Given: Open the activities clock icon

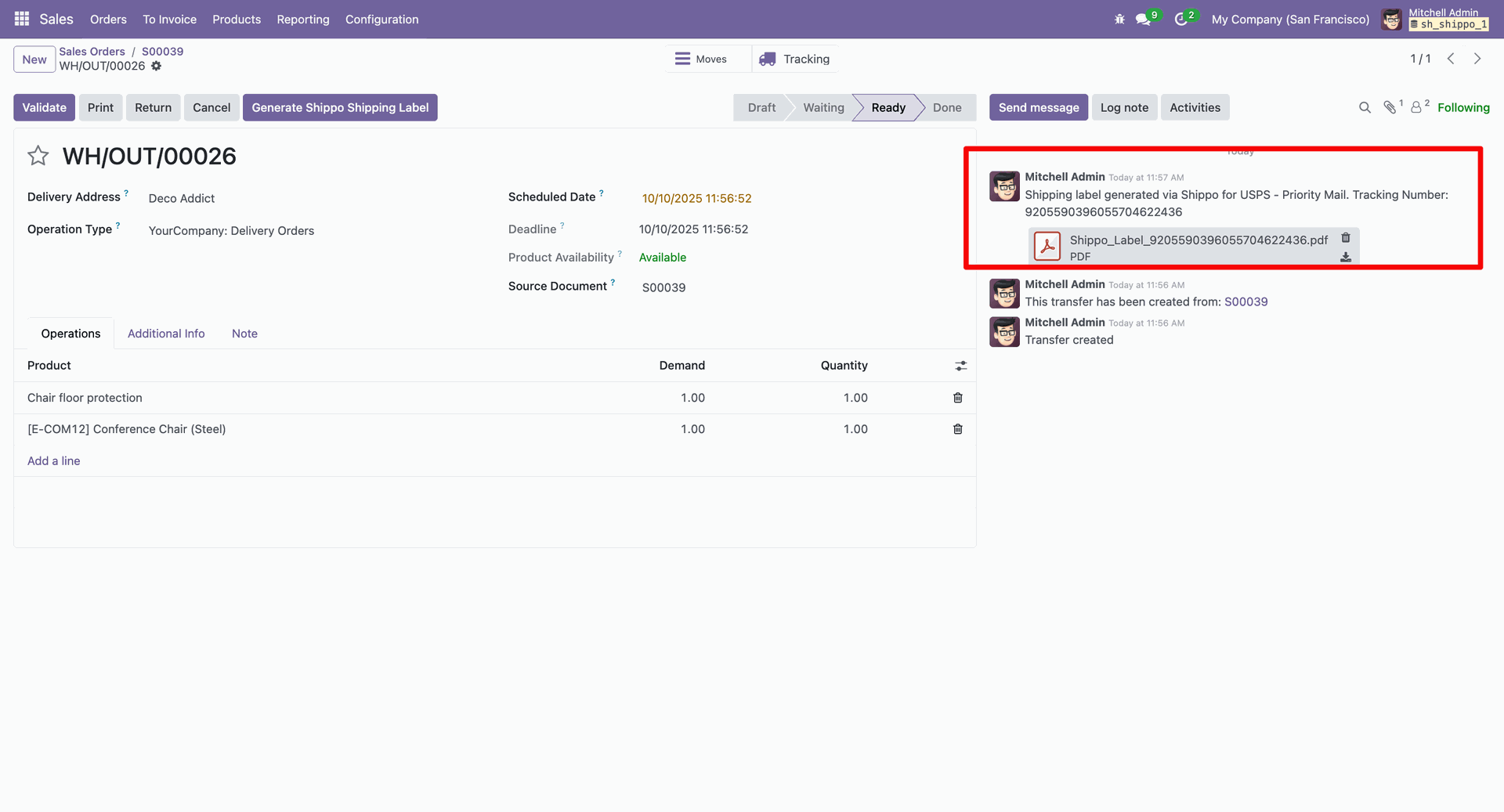Looking at the screenshot, I should pyautogui.click(x=1181, y=19).
